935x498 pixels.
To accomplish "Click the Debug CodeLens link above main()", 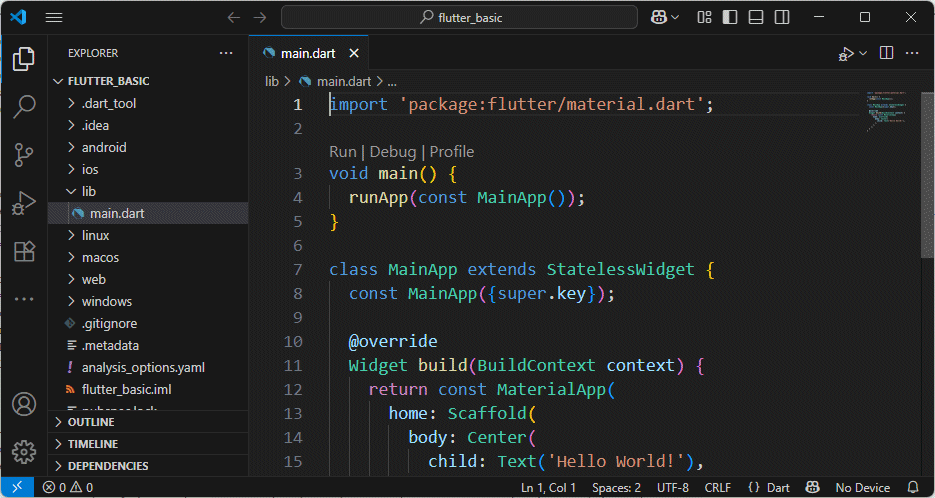I will coord(393,152).
